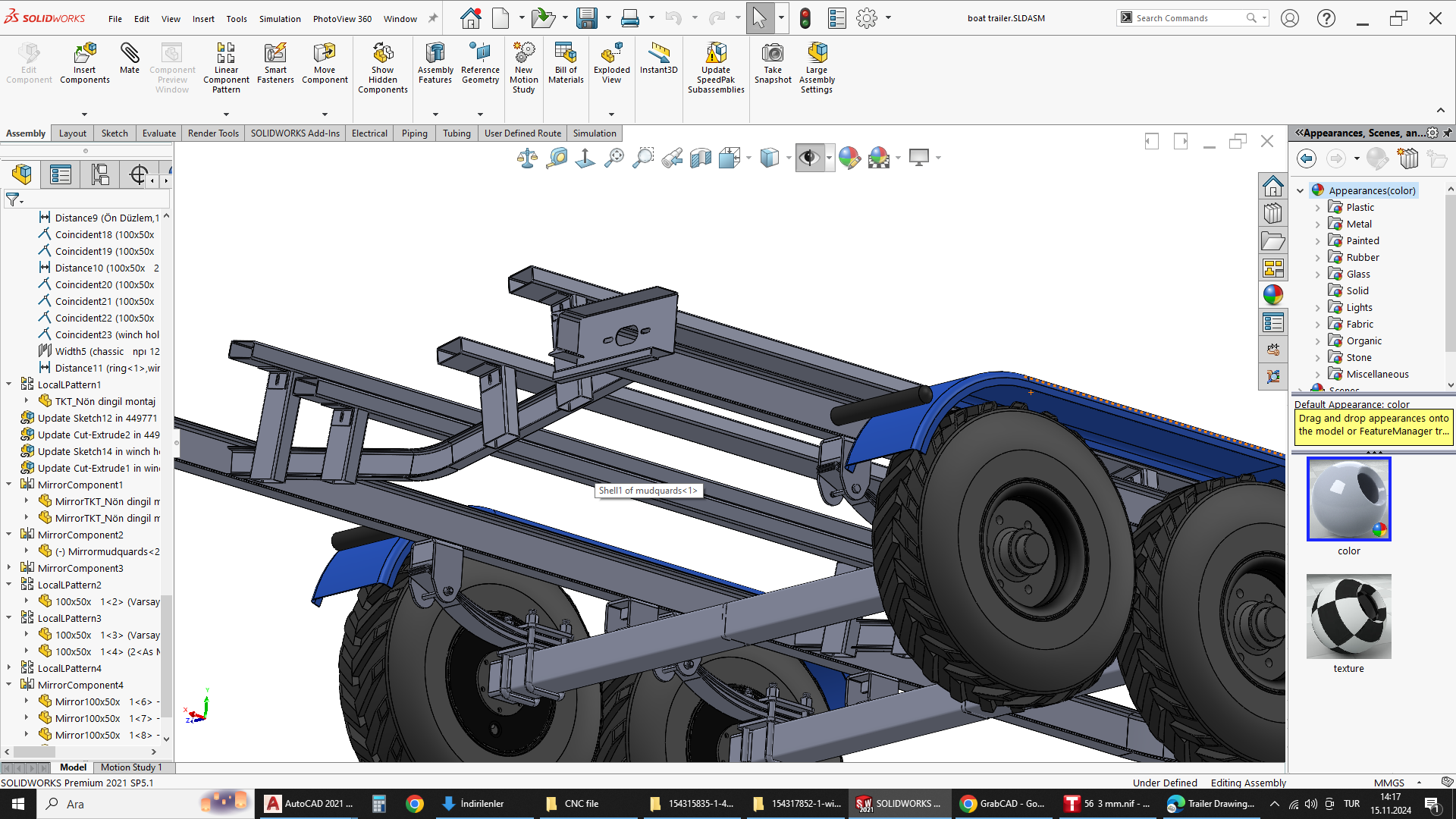This screenshot has height=819, width=1456.
Task: Switch to the Evaluate tab
Action: (x=158, y=133)
